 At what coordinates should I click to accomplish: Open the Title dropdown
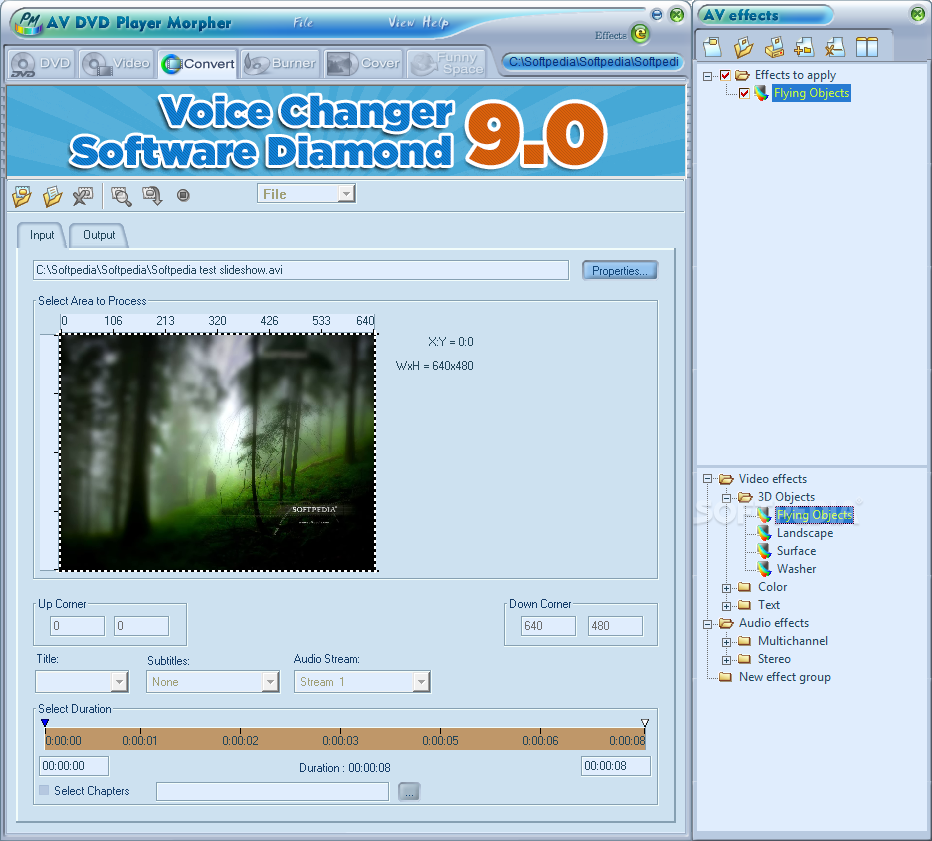click(x=119, y=681)
